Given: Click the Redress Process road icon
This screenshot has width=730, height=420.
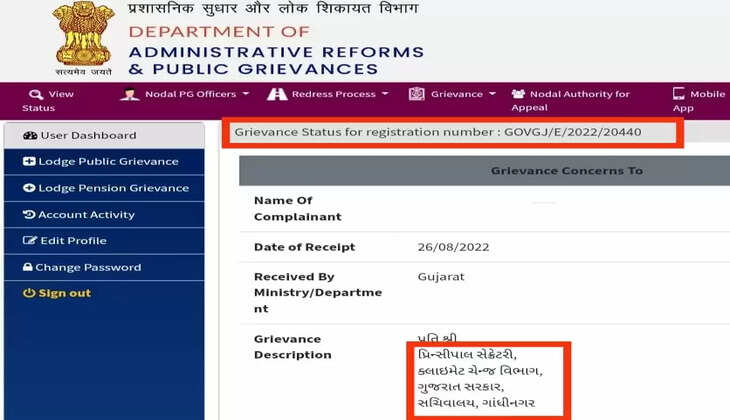Looking at the screenshot, I should click(277, 94).
